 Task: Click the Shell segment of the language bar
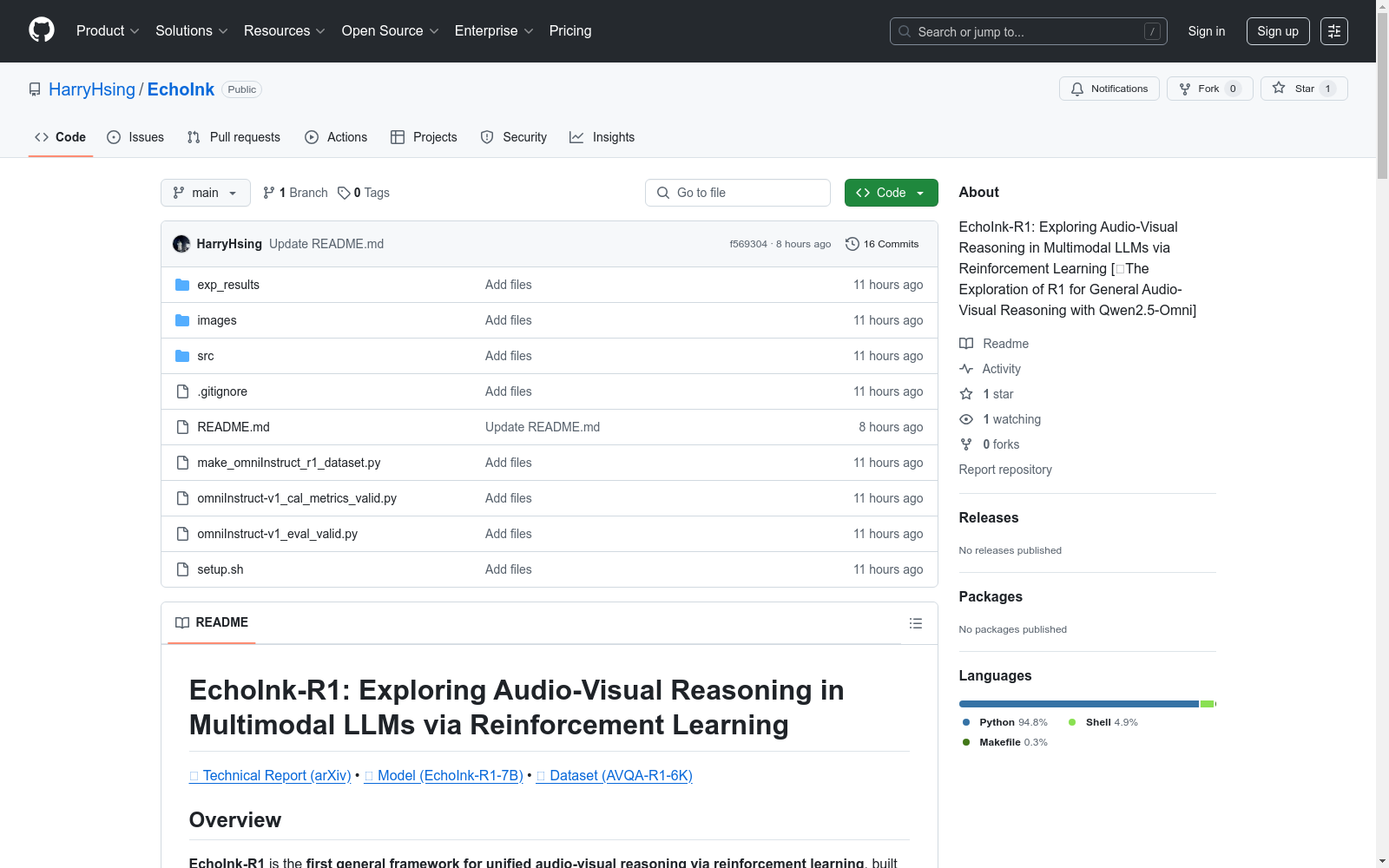[1207, 704]
